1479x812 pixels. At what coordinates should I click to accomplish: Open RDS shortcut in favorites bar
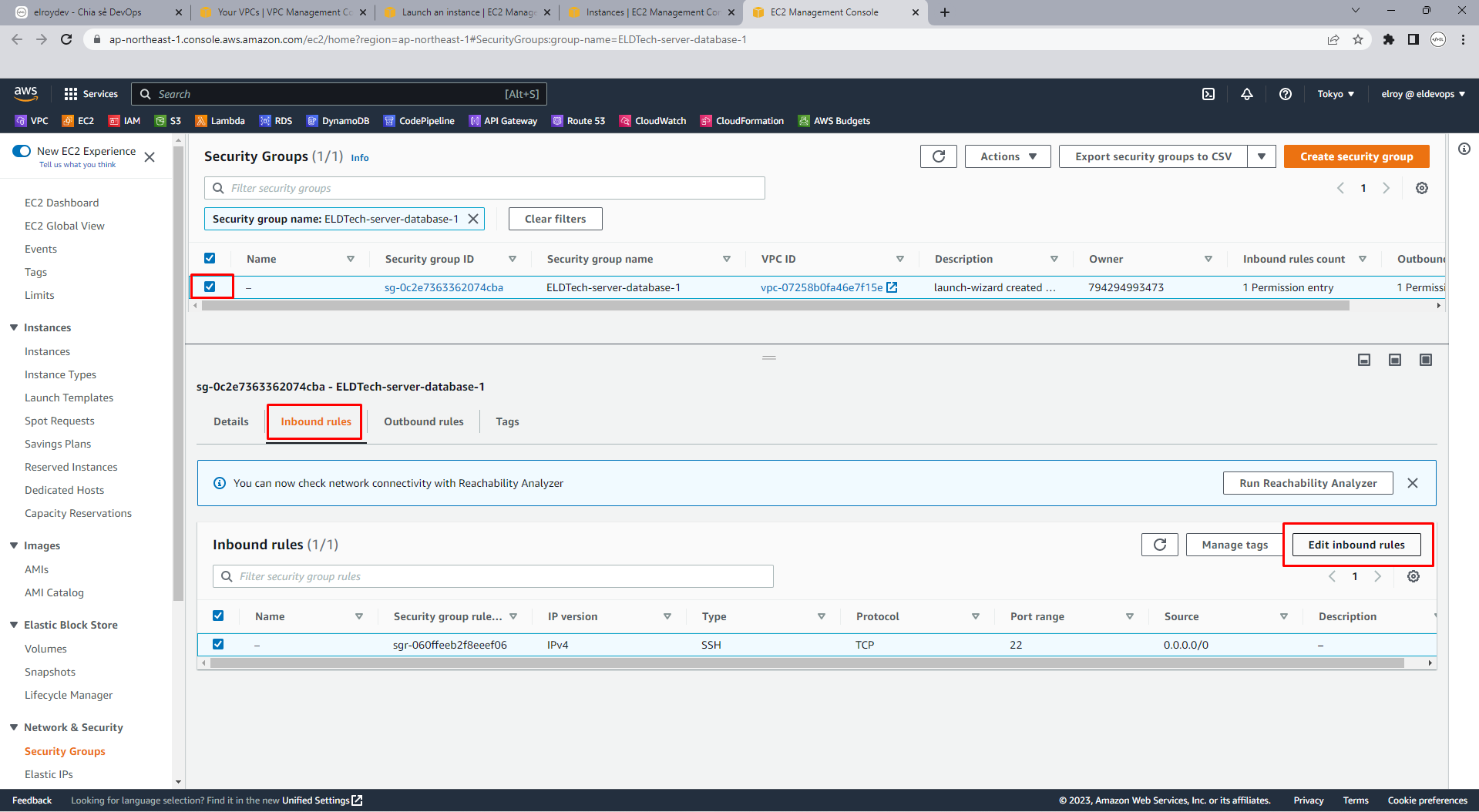coord(276,121)
